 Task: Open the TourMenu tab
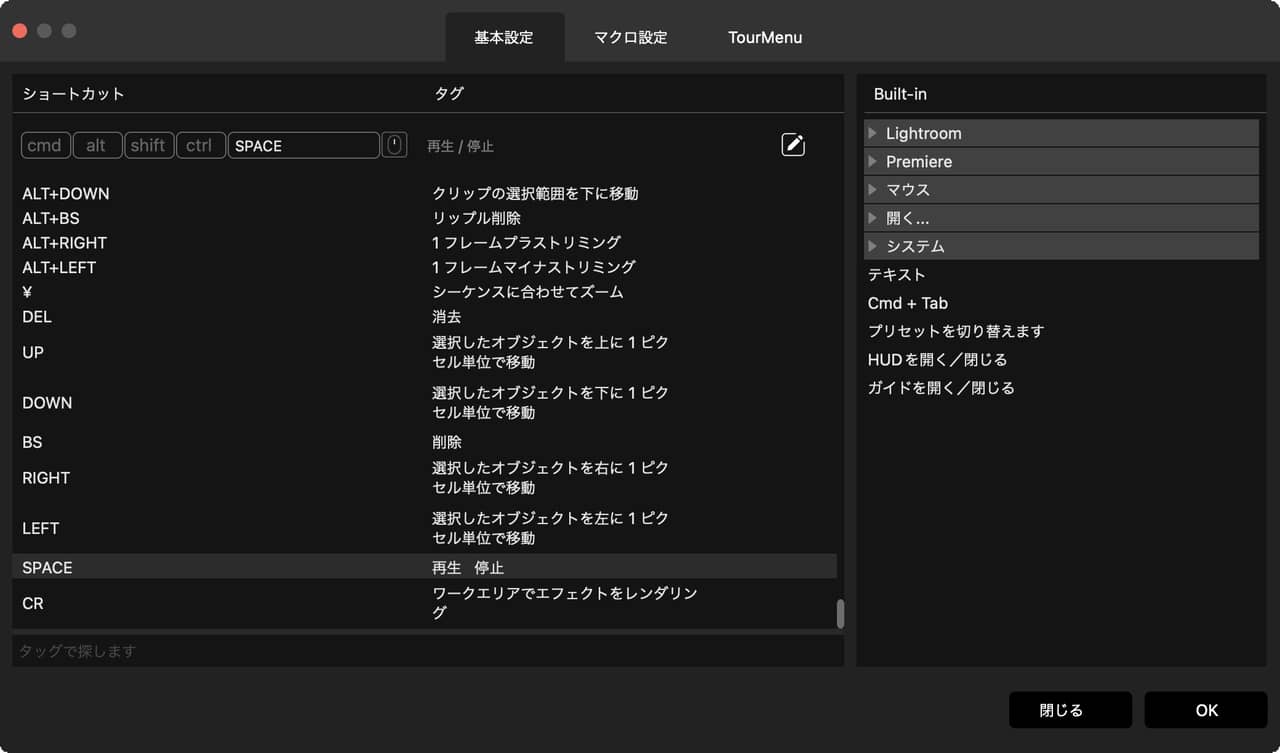pyautogui.click(x=765, y=37)
